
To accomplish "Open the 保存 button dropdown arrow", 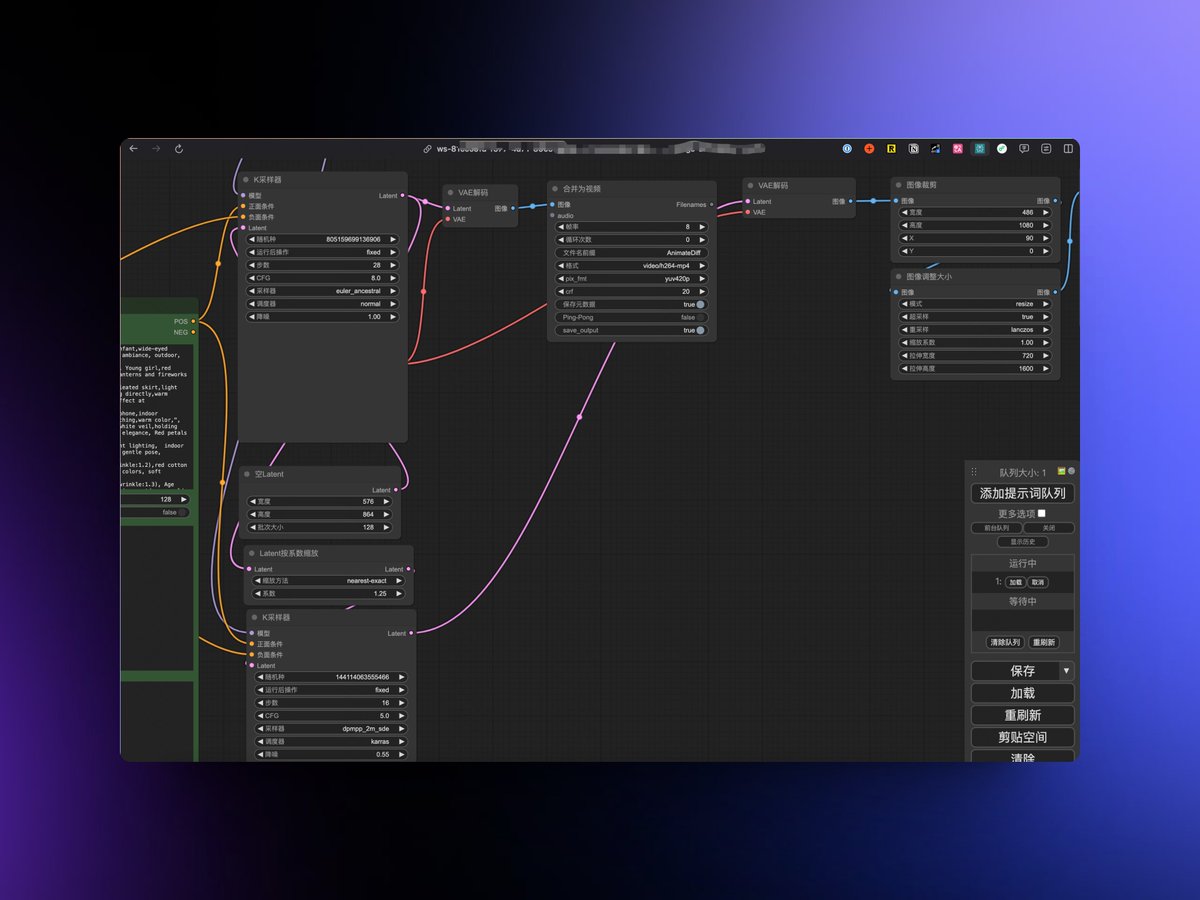I will [x=1068, y=670].
